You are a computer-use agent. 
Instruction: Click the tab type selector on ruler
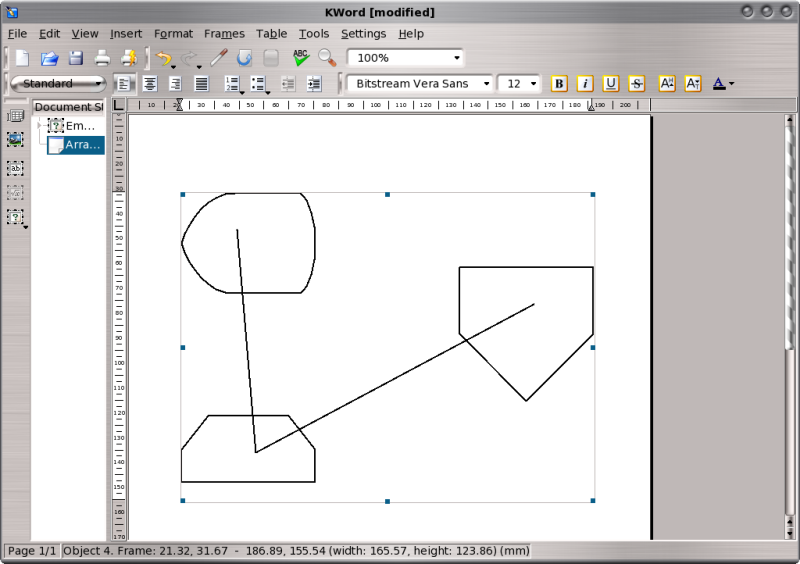tap(118, 105)
